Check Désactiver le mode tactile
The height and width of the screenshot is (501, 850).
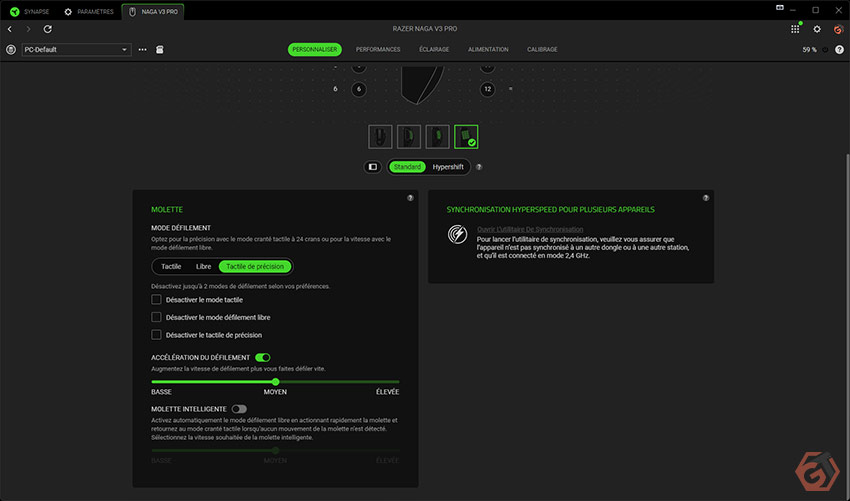coord(156,299)
